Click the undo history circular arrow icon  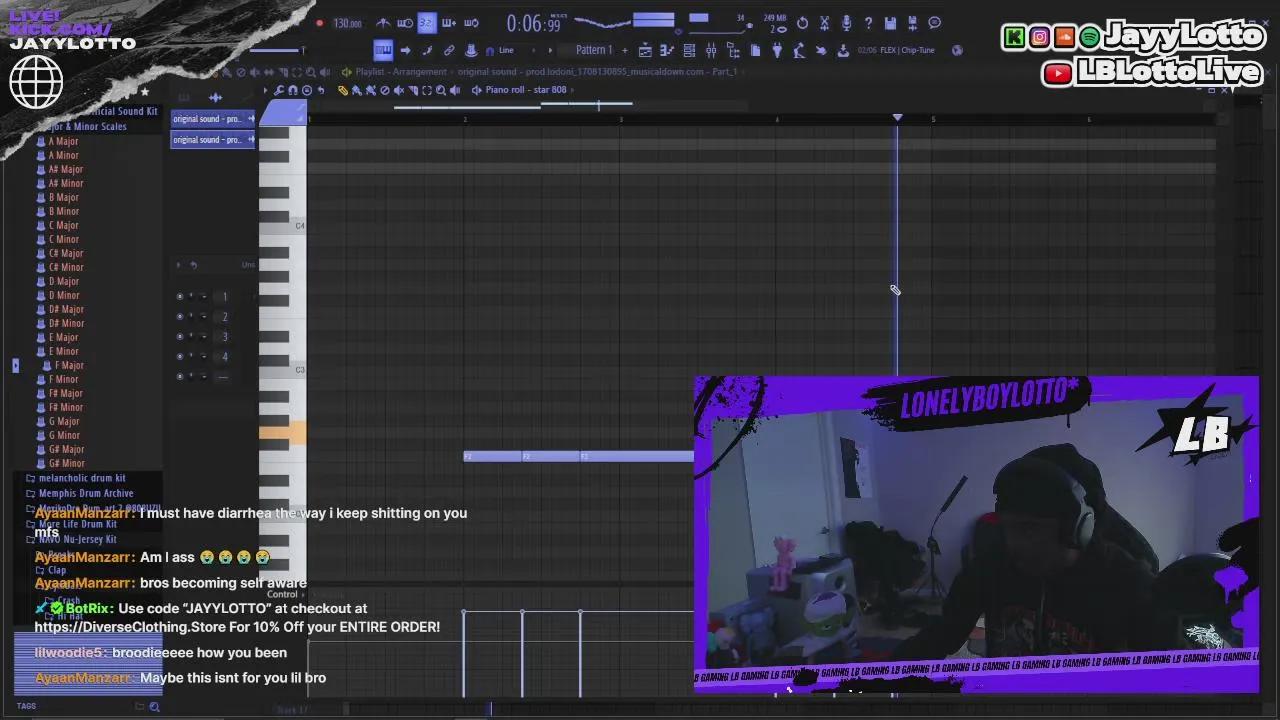802,23
